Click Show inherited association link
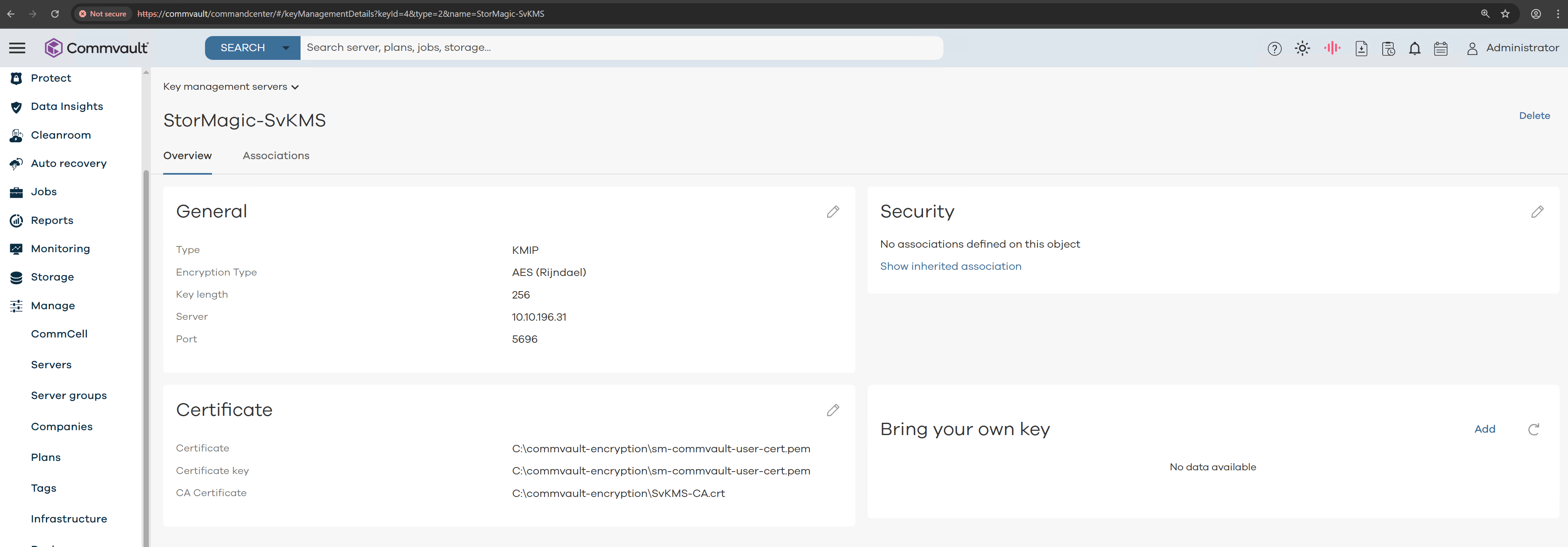1568x547 pixels. click(x=950, y=267)
